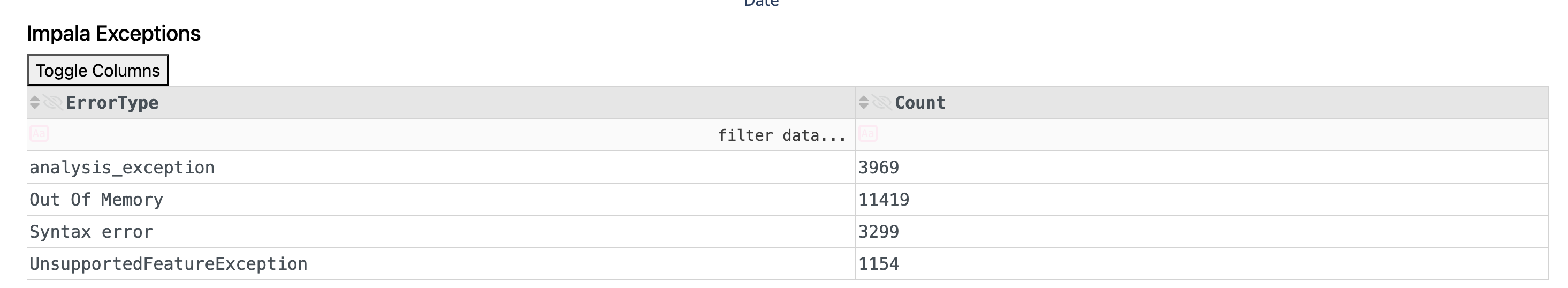
Task: Hide the ErrorType column via eye icon
Action: click(x=52, y=102)
